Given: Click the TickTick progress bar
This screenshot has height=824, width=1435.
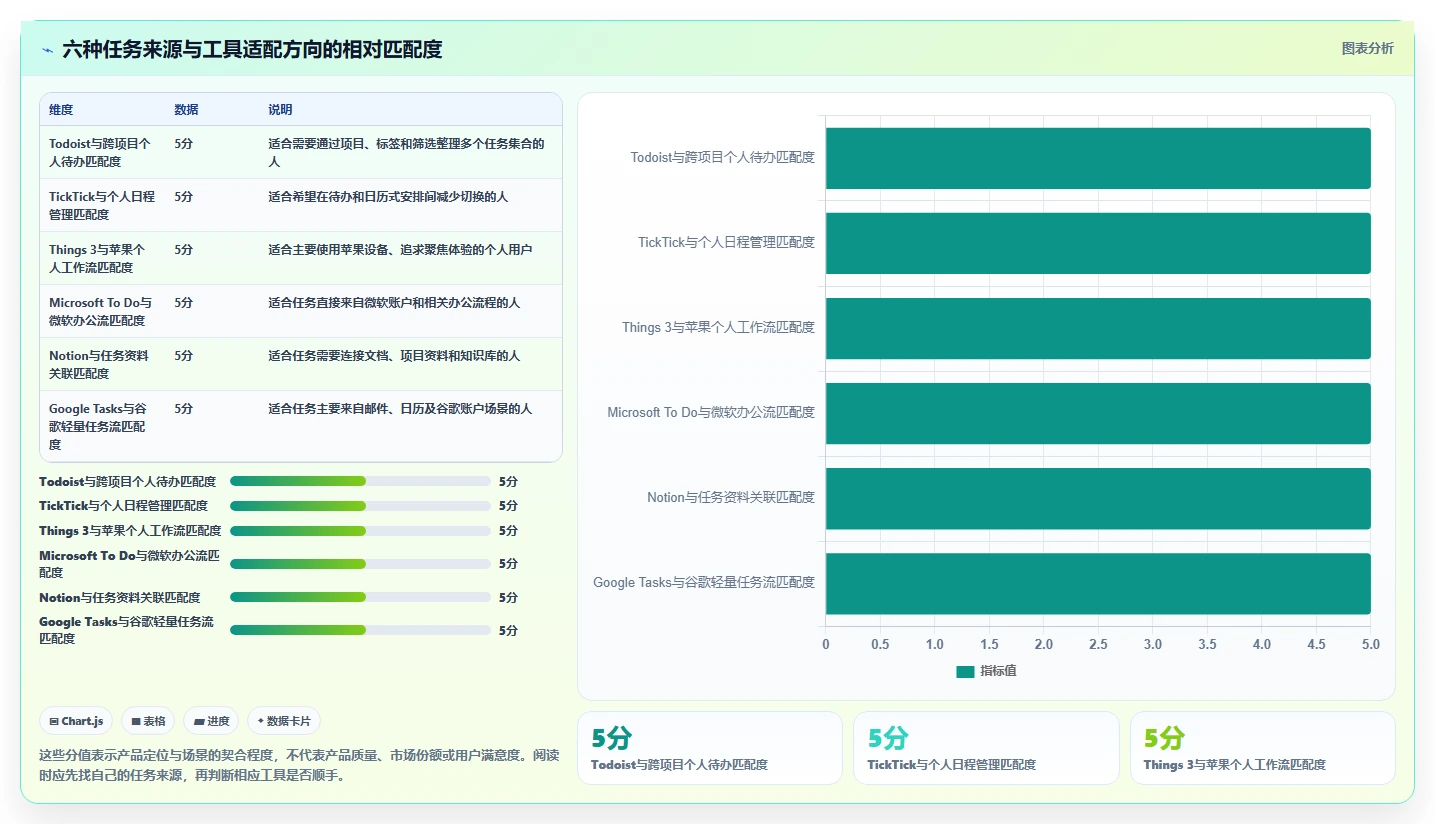Looking at the screenshot, I should 360,506.
